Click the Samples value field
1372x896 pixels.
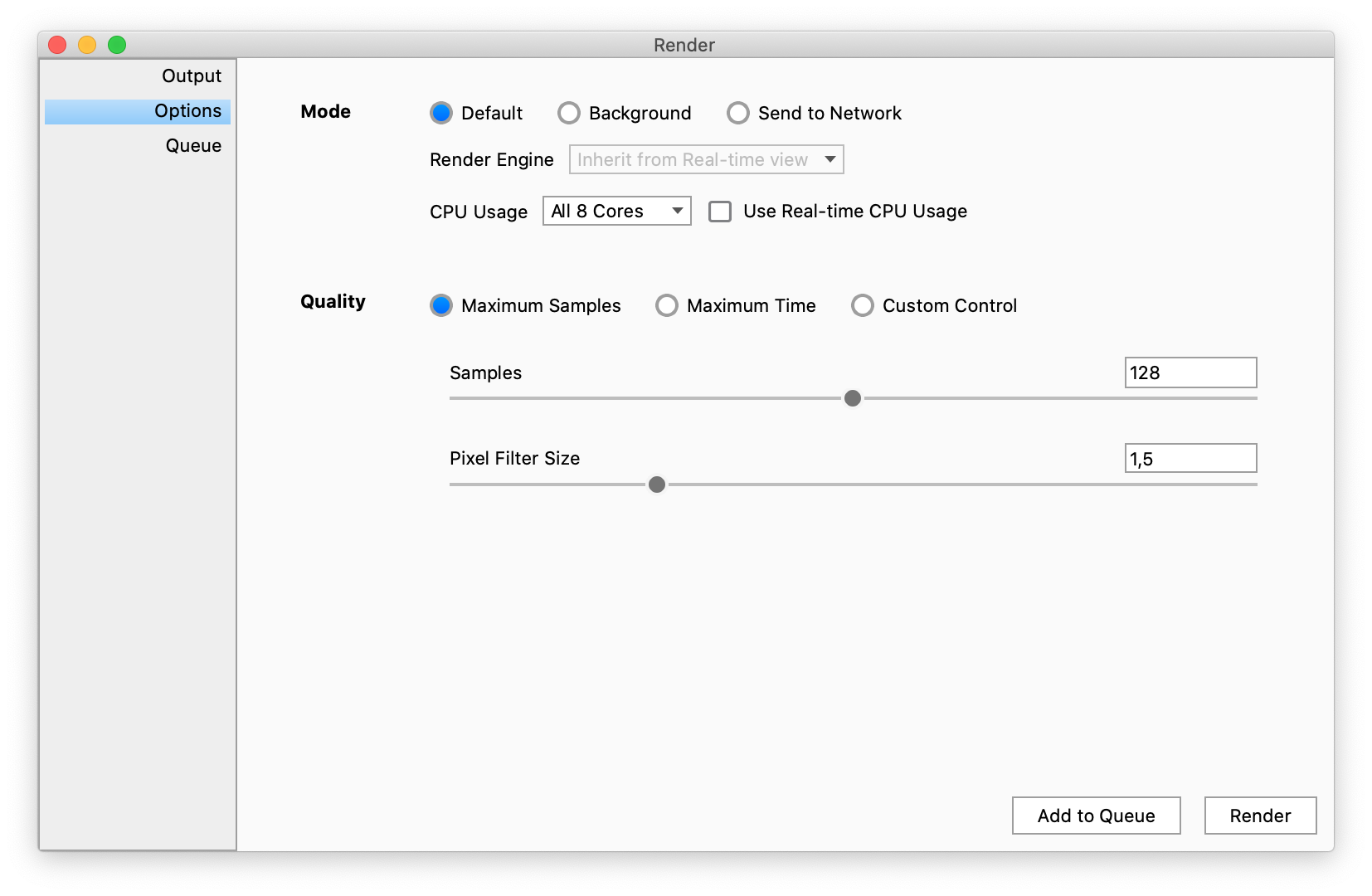click(x=1190, y=373)
